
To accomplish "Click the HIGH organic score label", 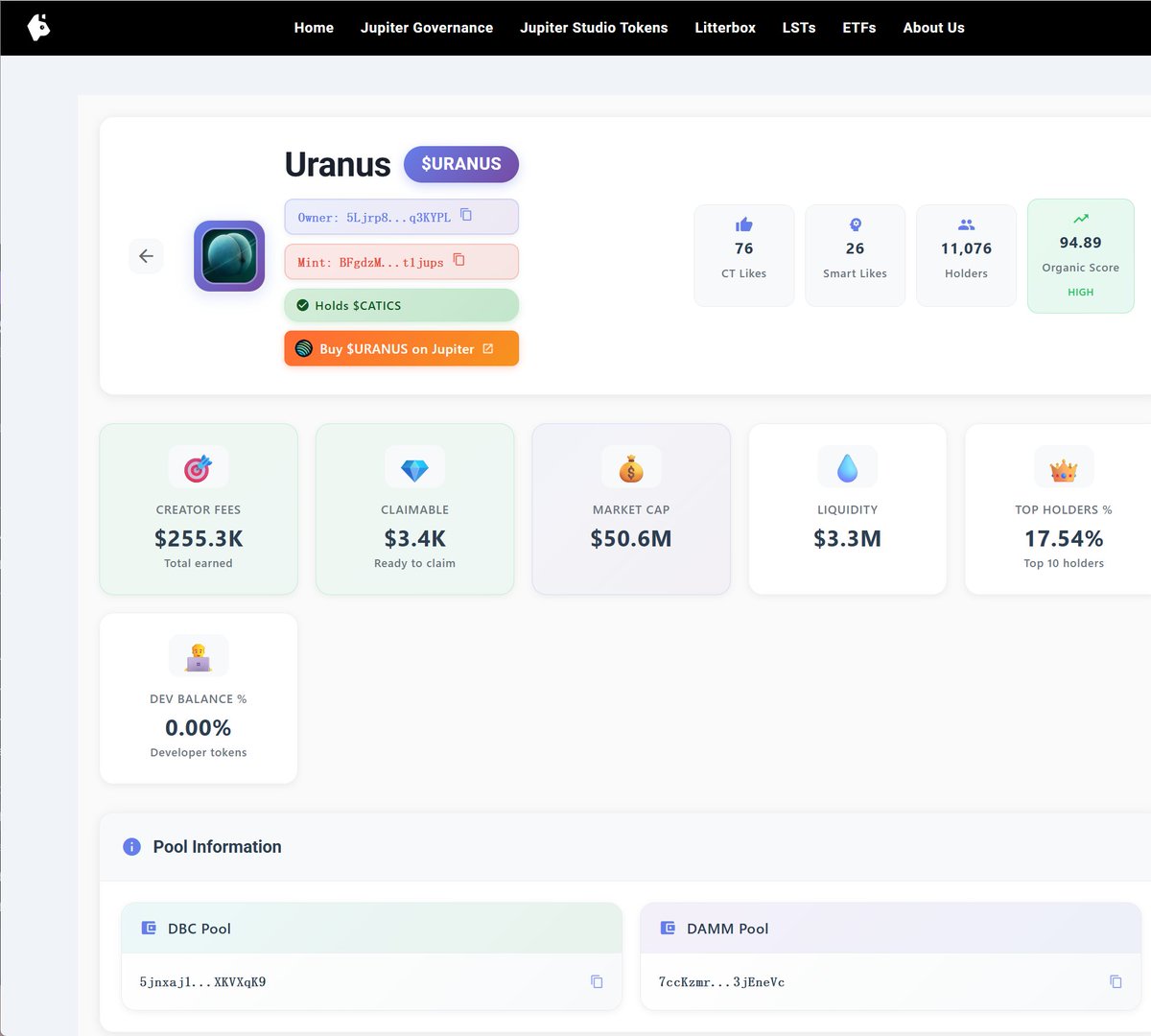I will [x=1081, y=292].
